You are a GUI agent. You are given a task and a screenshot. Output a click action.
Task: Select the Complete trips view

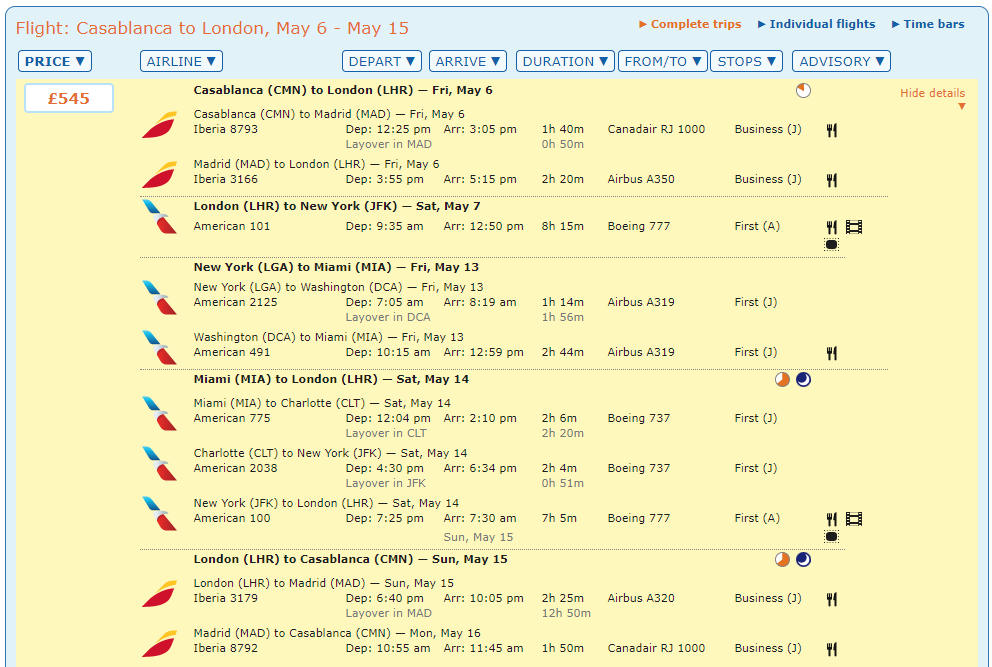tap(690, 24)
